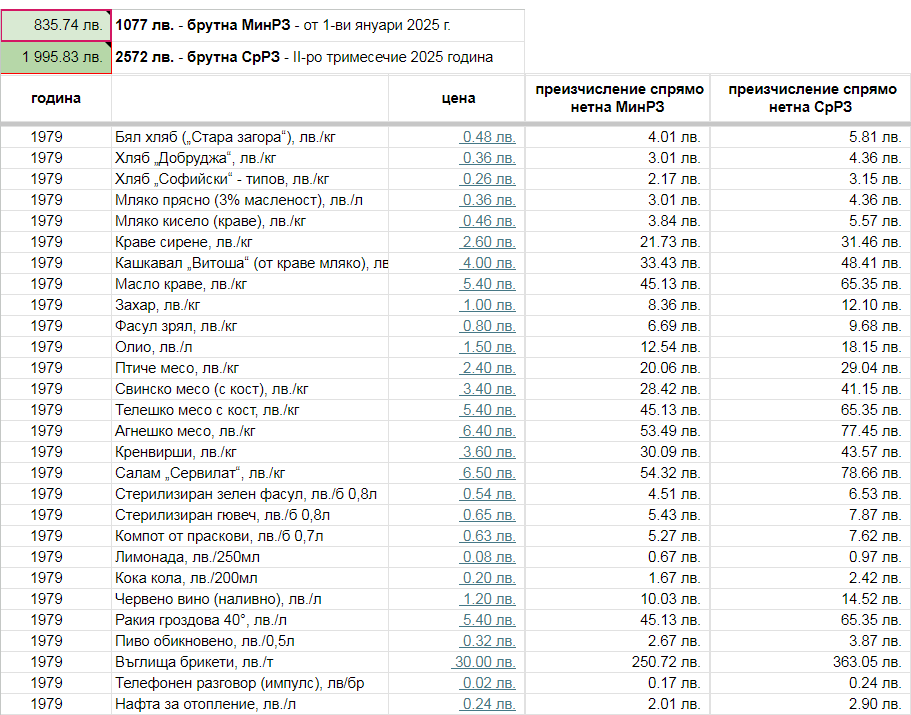Open the 2.40 лв. price link
The width and height of the screenshot is (911, 715).
[x=489, y=368]
